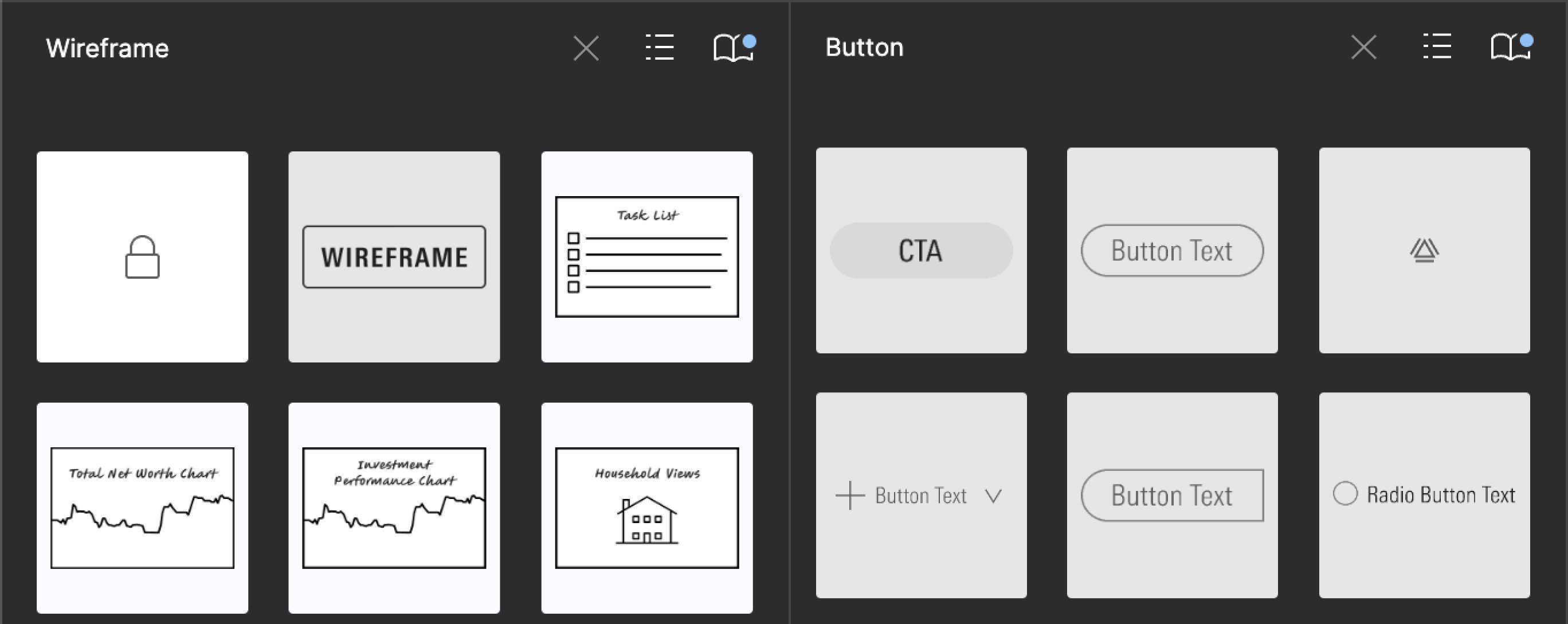Image resolution: width=1568 pixels, height=624 pixels.
Task: Close the Wireframe panel
Action: tap(586, 48)
